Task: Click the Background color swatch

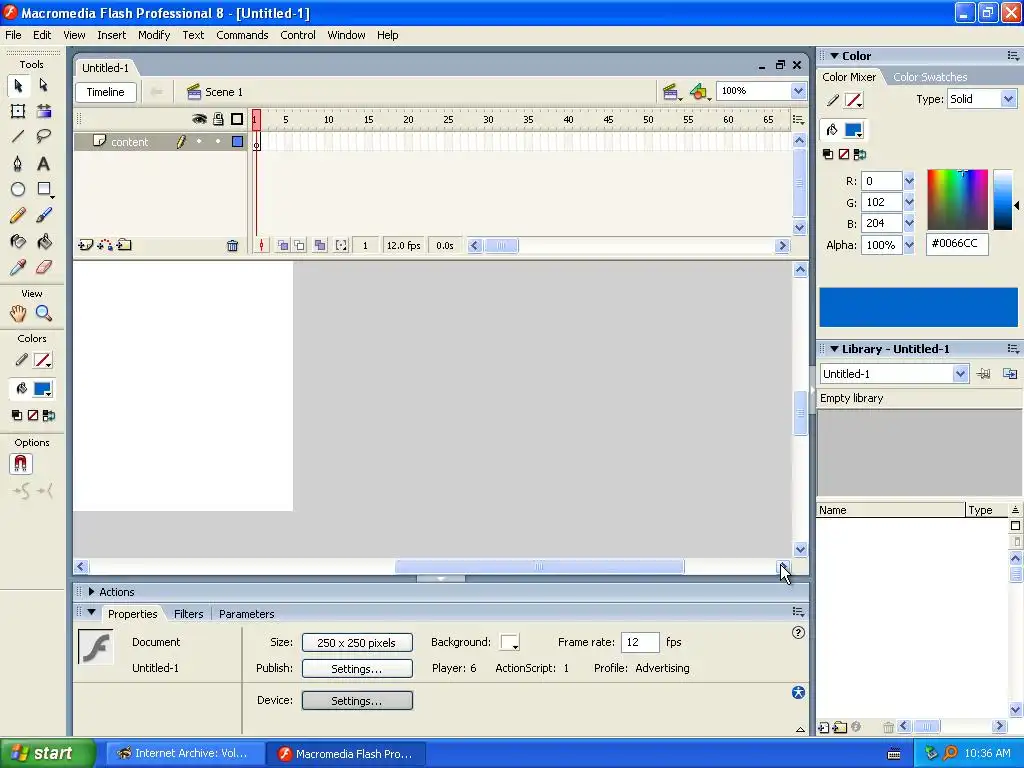Action: [509, 643]
